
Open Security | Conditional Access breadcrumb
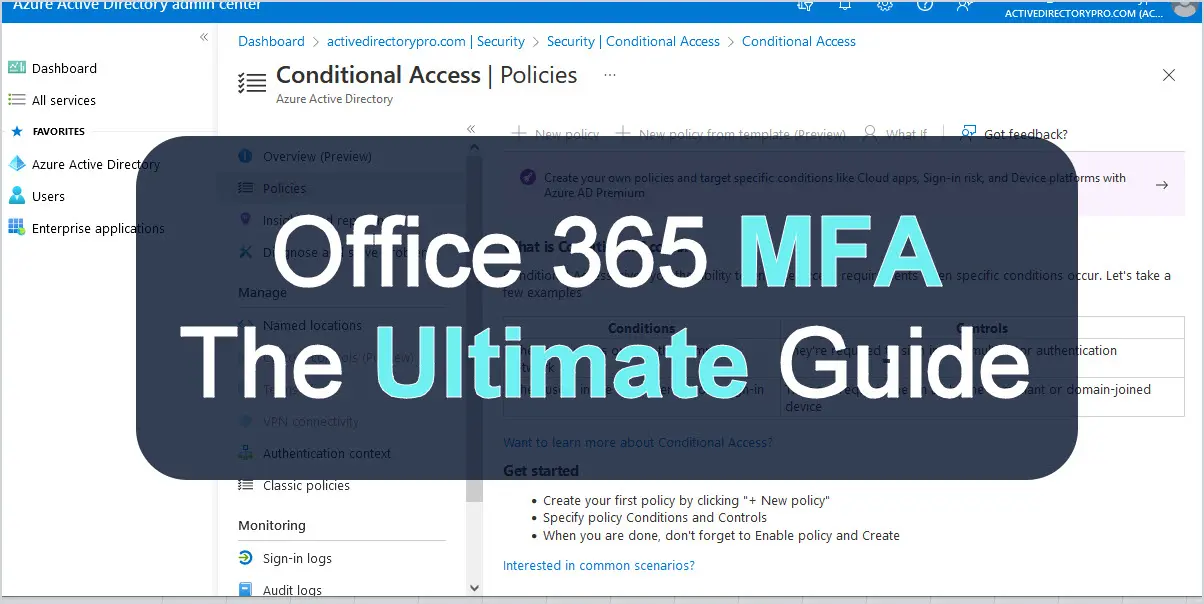pos(633,41)
